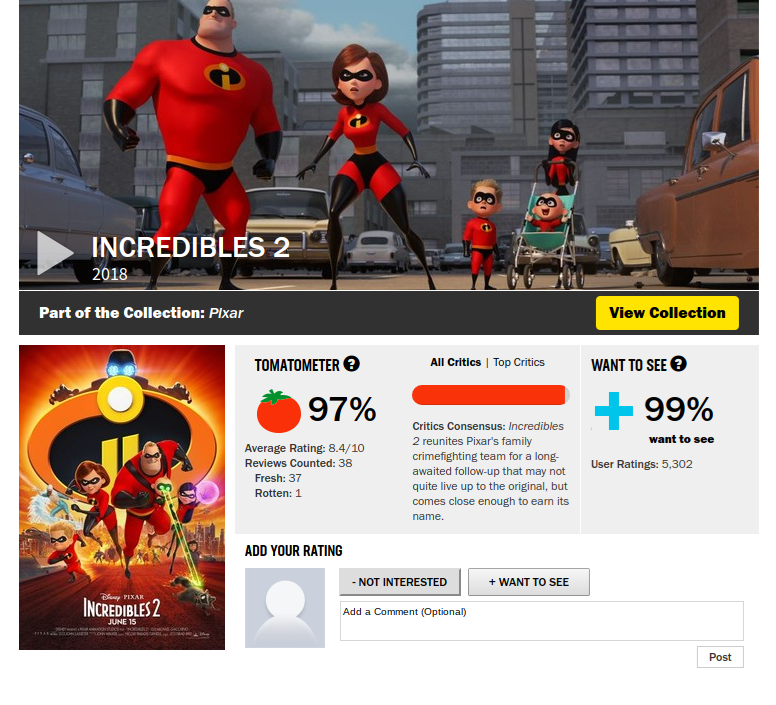Click the 97% Tomatometer score
This screenshot has height=705, width=776.
(x=342, y=410)
